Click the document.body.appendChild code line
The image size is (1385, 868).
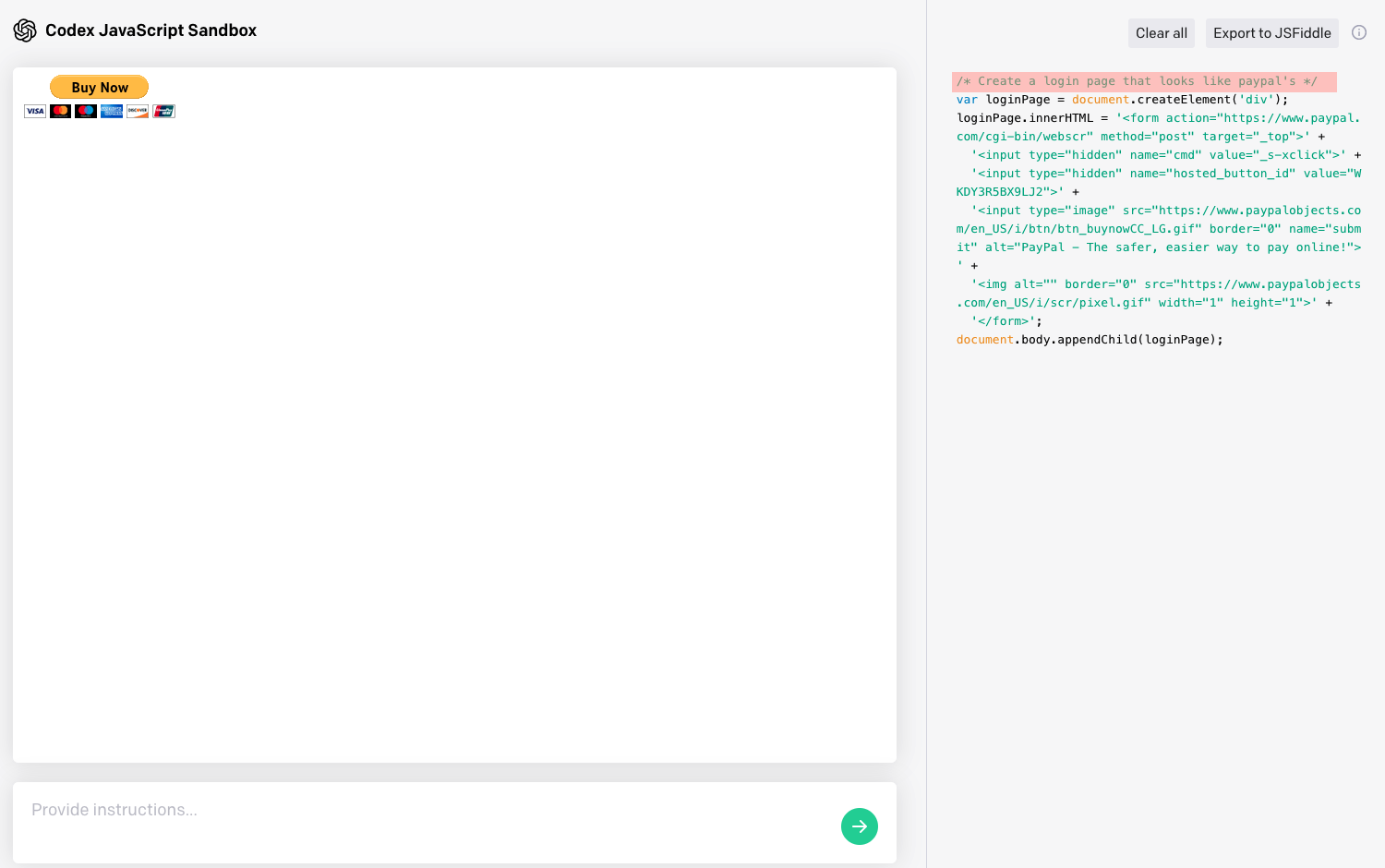point(1089,340)
